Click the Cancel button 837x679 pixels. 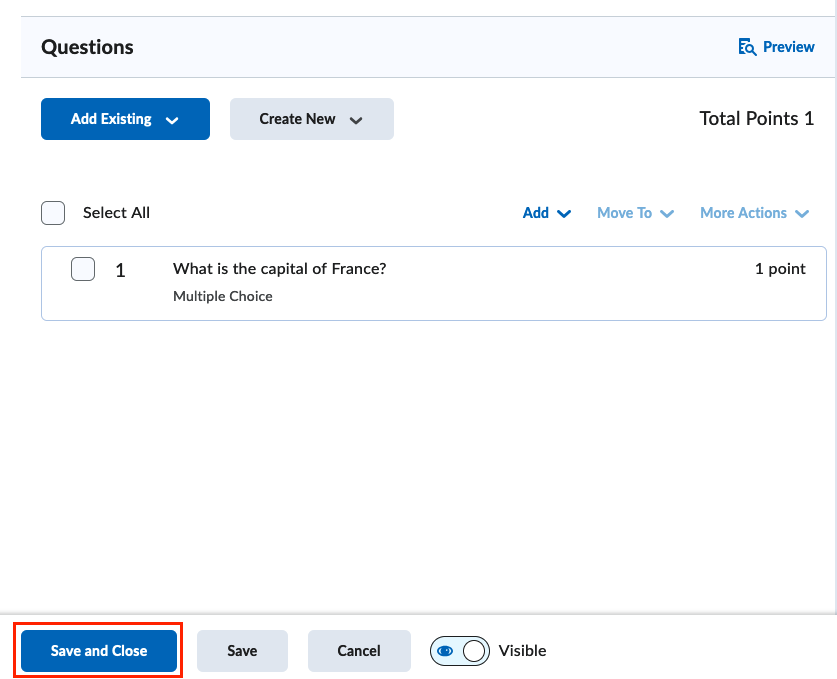point(359,651)
